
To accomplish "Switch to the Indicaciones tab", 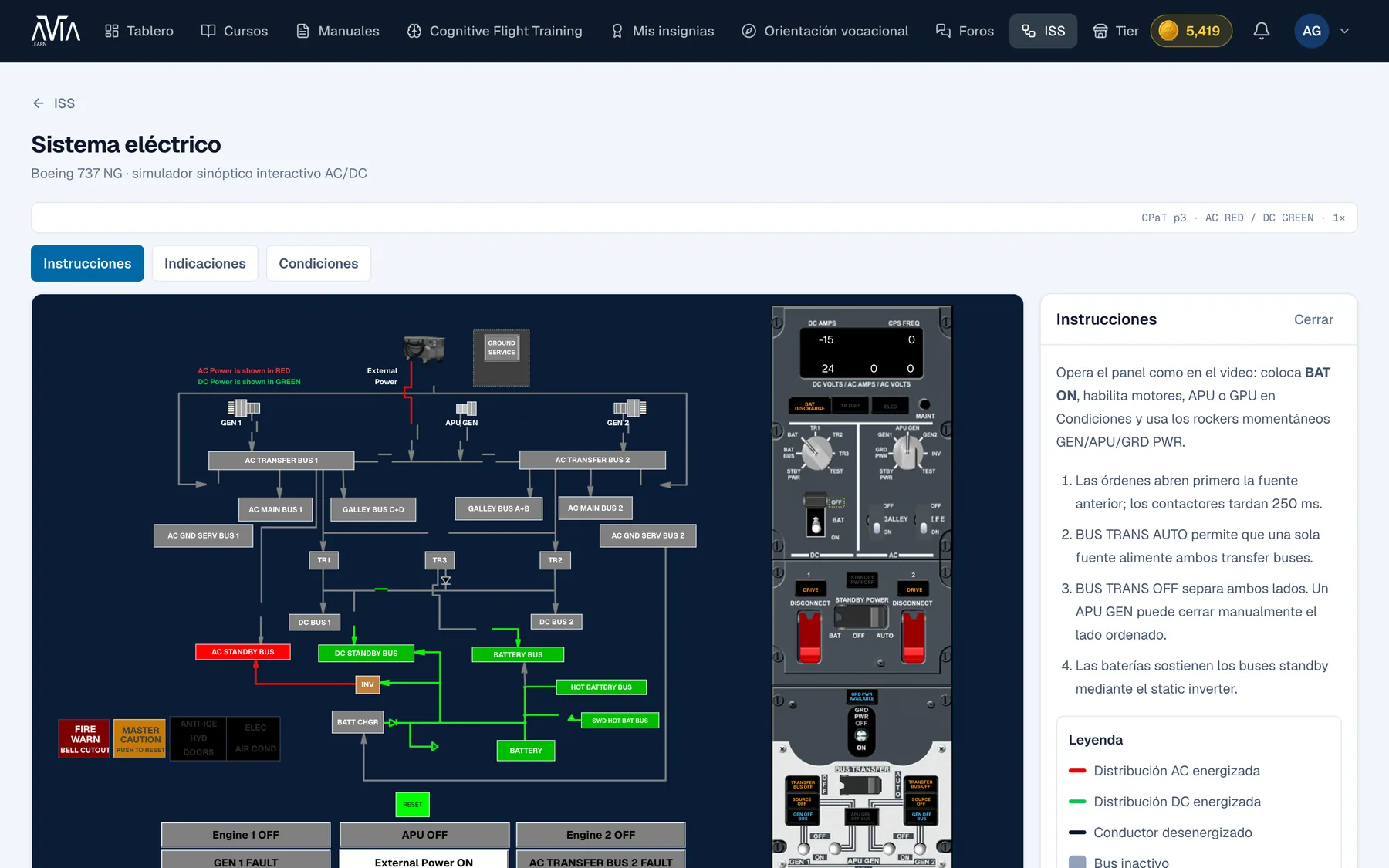I will tap(205, 263).
